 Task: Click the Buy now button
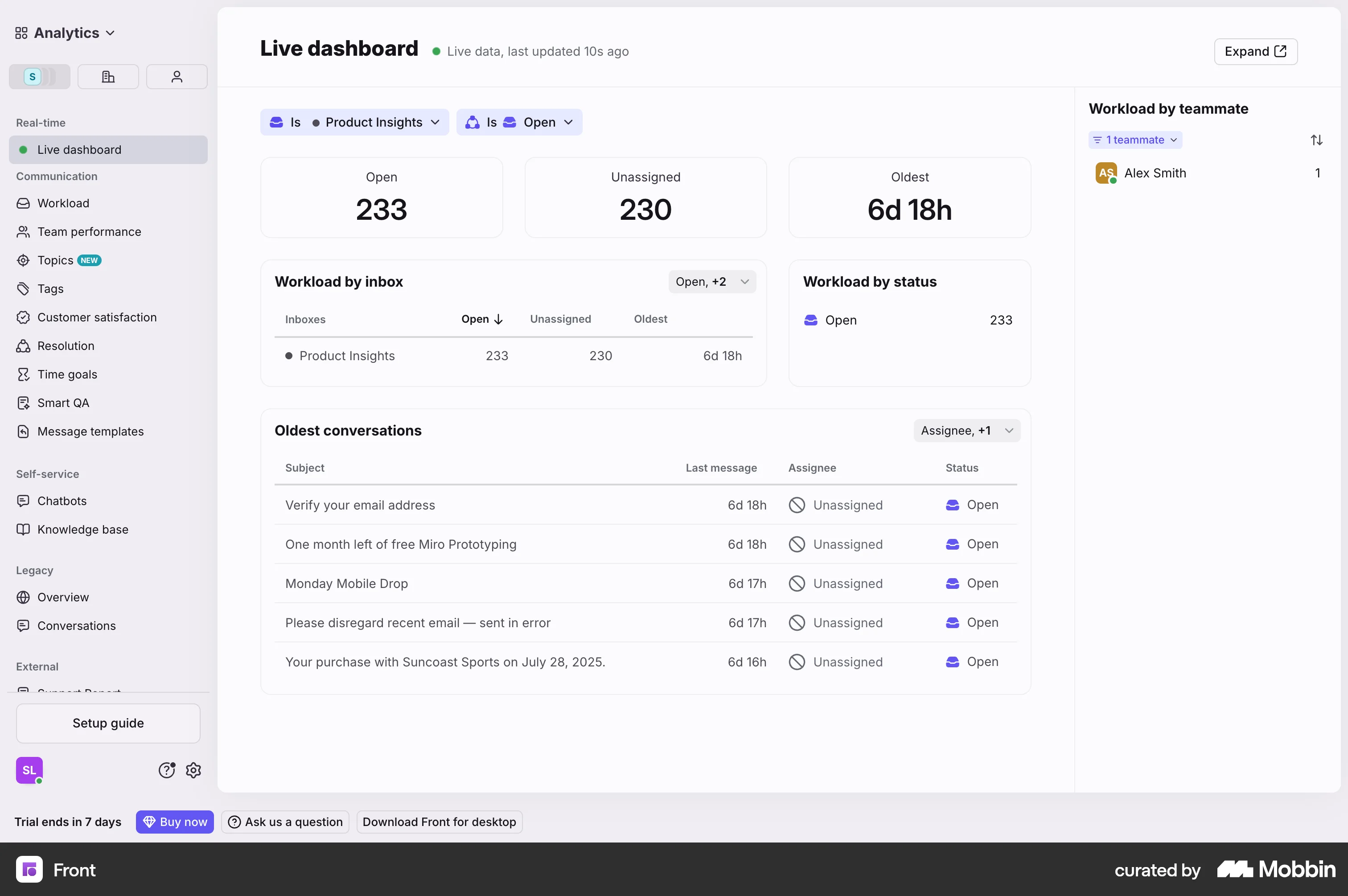point(175,822)
